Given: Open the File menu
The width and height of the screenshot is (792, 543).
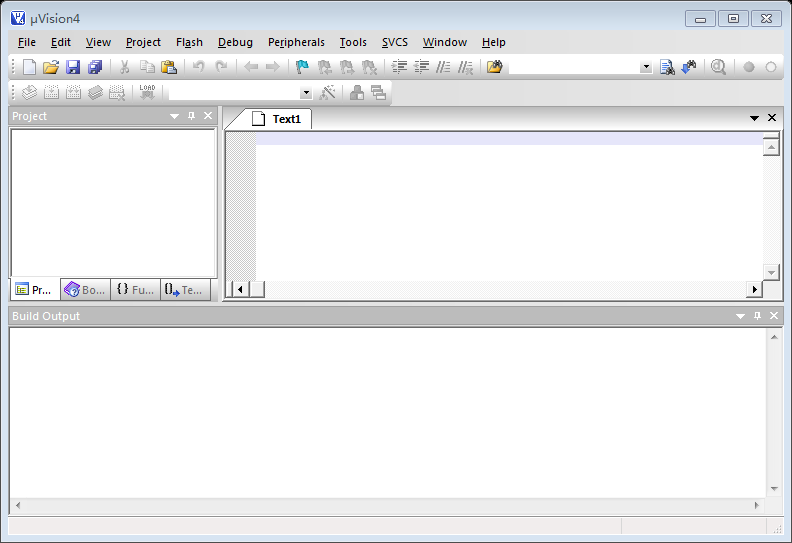Looking at the screenshot, I should click(27, 42).
